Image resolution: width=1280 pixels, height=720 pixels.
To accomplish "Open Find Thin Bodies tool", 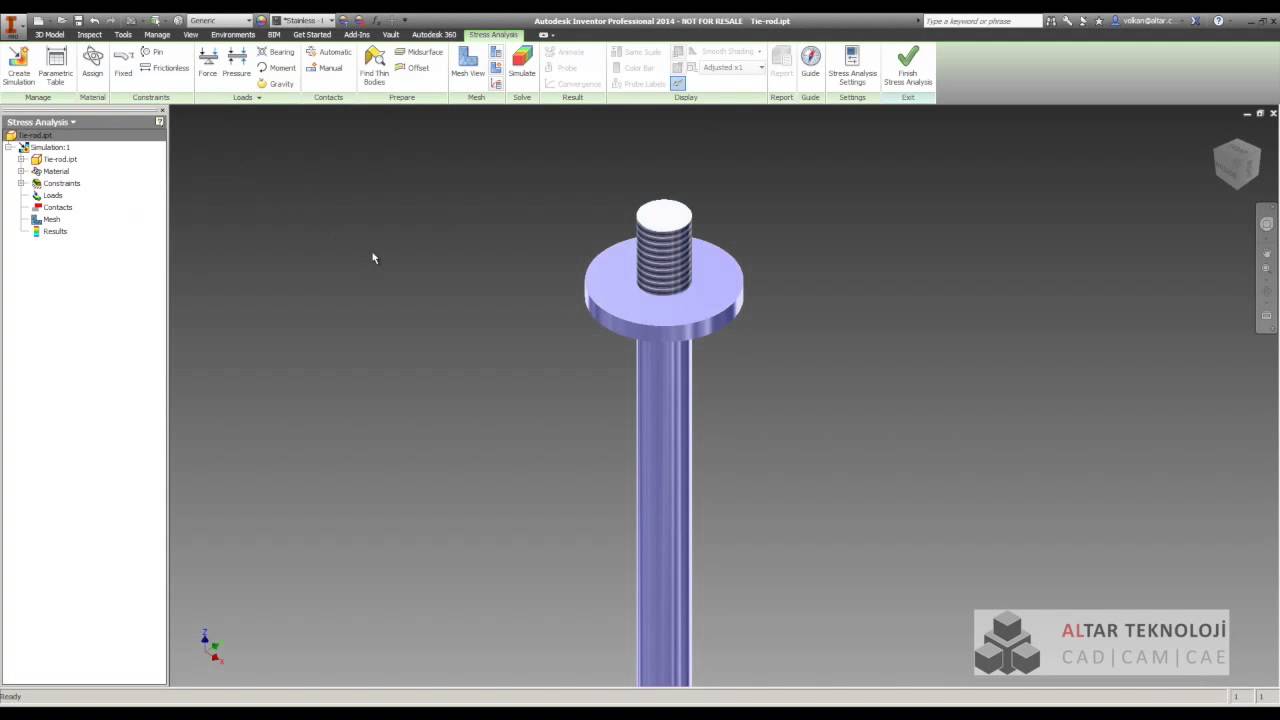I will (x=374, y=66).
